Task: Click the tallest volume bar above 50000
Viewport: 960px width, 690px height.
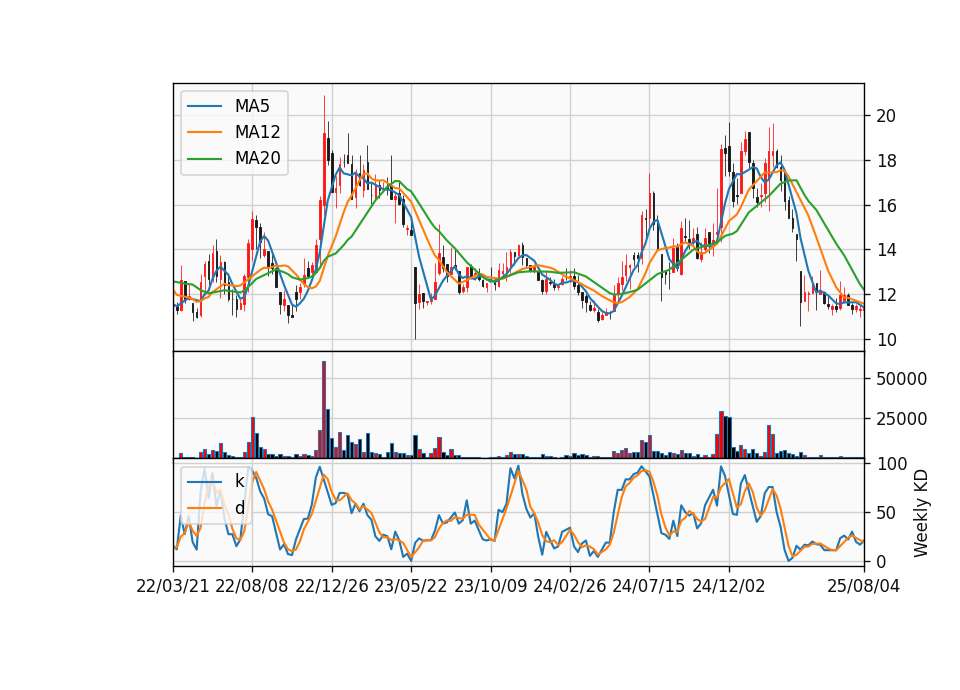Action: pyautogui.click(x=324, y=410)
